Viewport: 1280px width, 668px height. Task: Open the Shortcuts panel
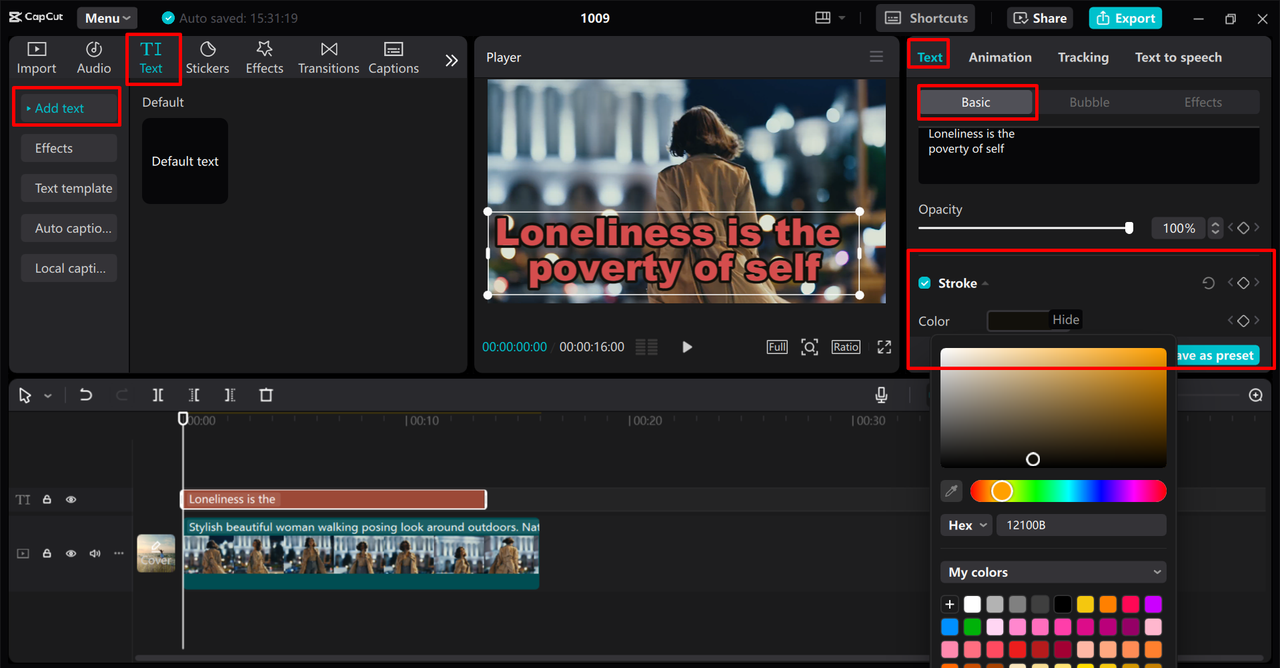click(x=927, y=18)
